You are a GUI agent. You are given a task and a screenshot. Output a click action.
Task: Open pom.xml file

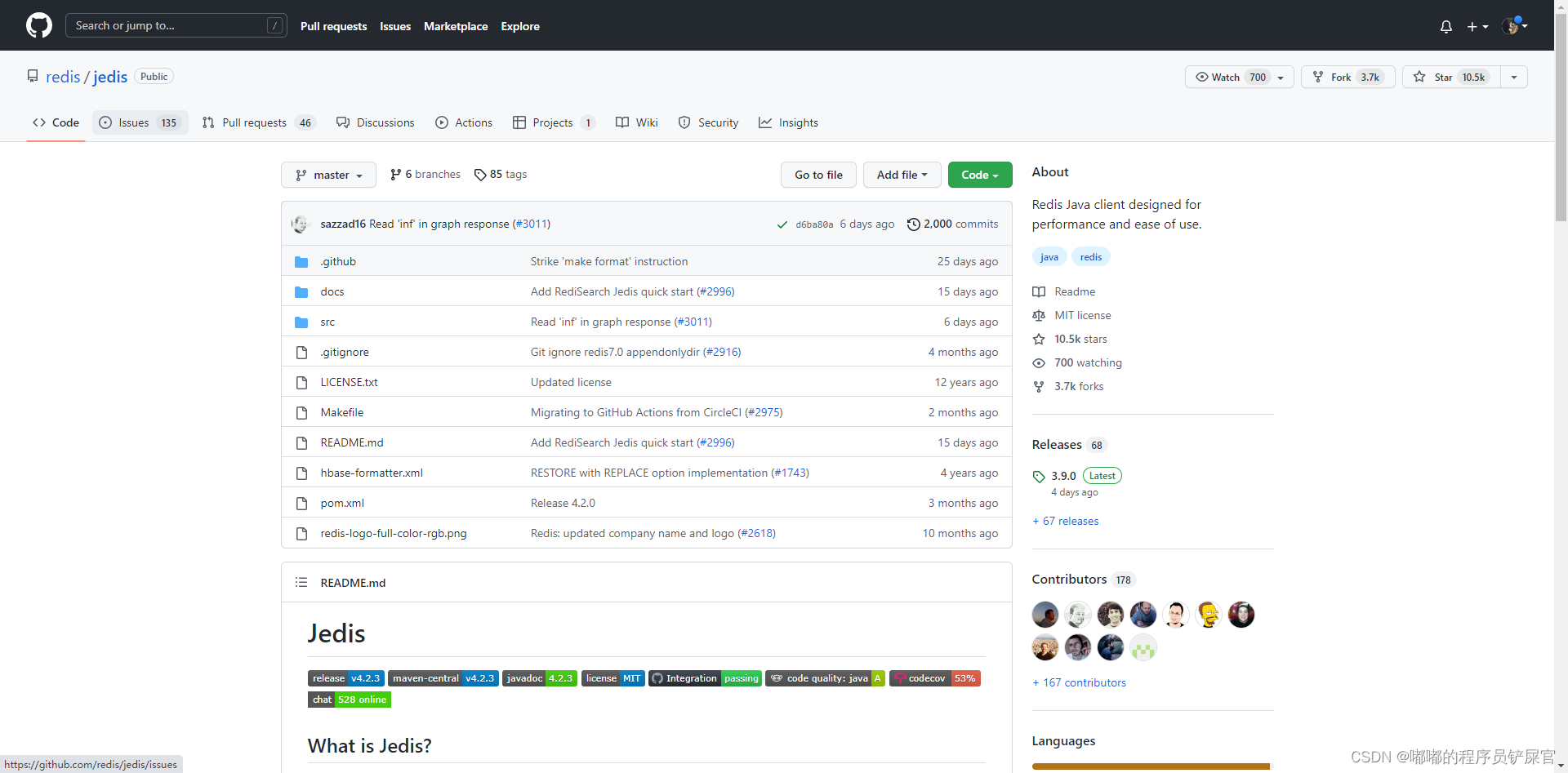pyautogui.click(x=342, y=503)
